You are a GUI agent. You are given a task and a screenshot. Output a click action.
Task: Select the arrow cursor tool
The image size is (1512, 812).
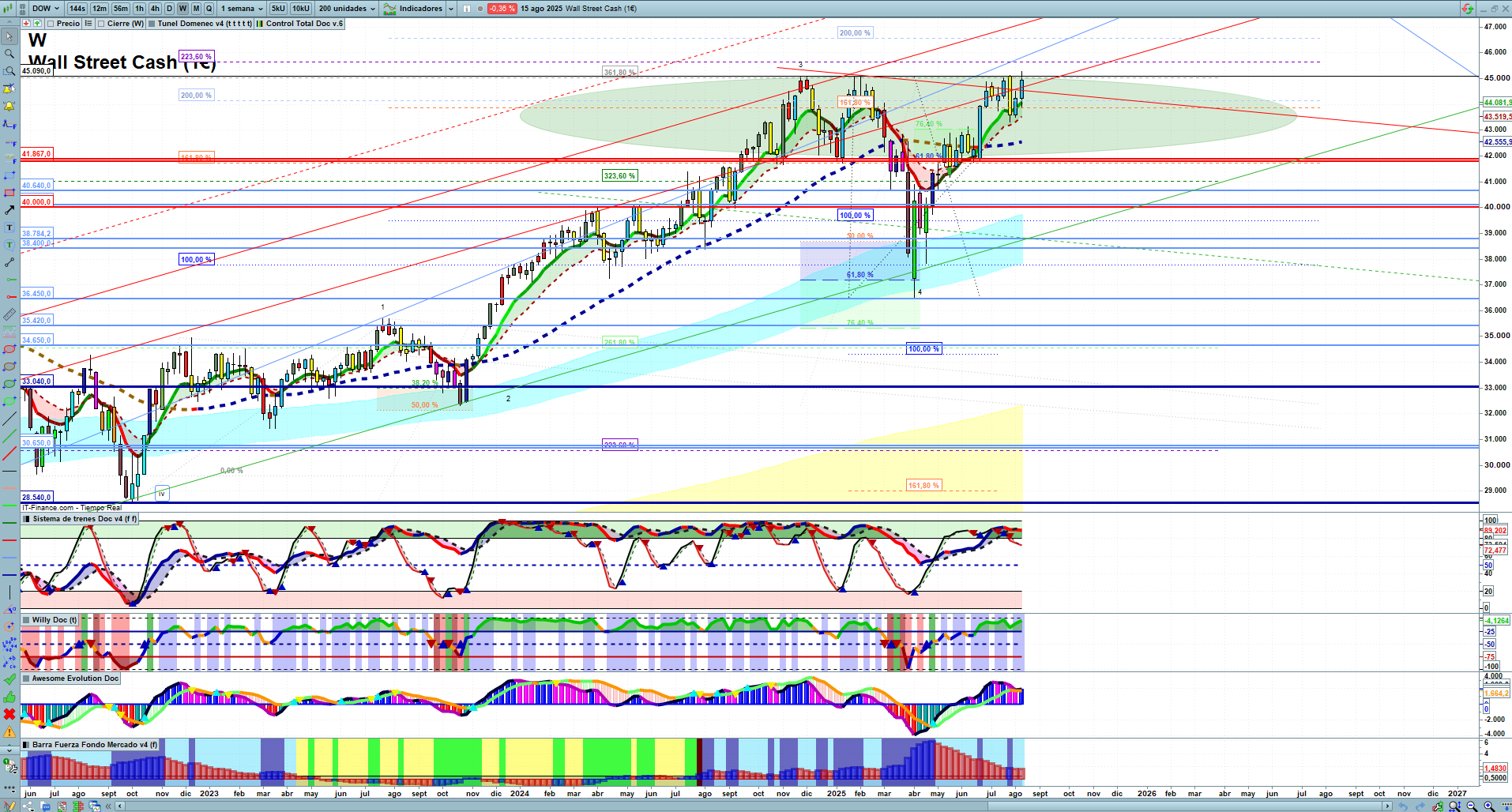point(9,36)
